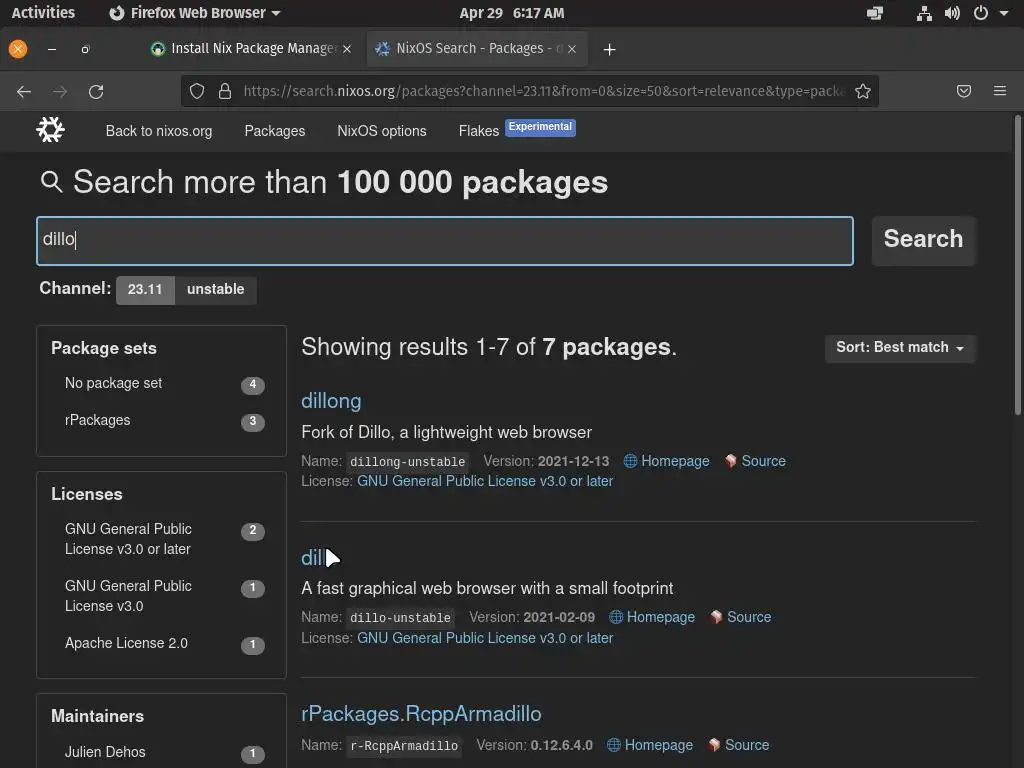The height and width of the screenshot is (768, 1024).
Task: Click the package search input field
Action: coord(445,240)
